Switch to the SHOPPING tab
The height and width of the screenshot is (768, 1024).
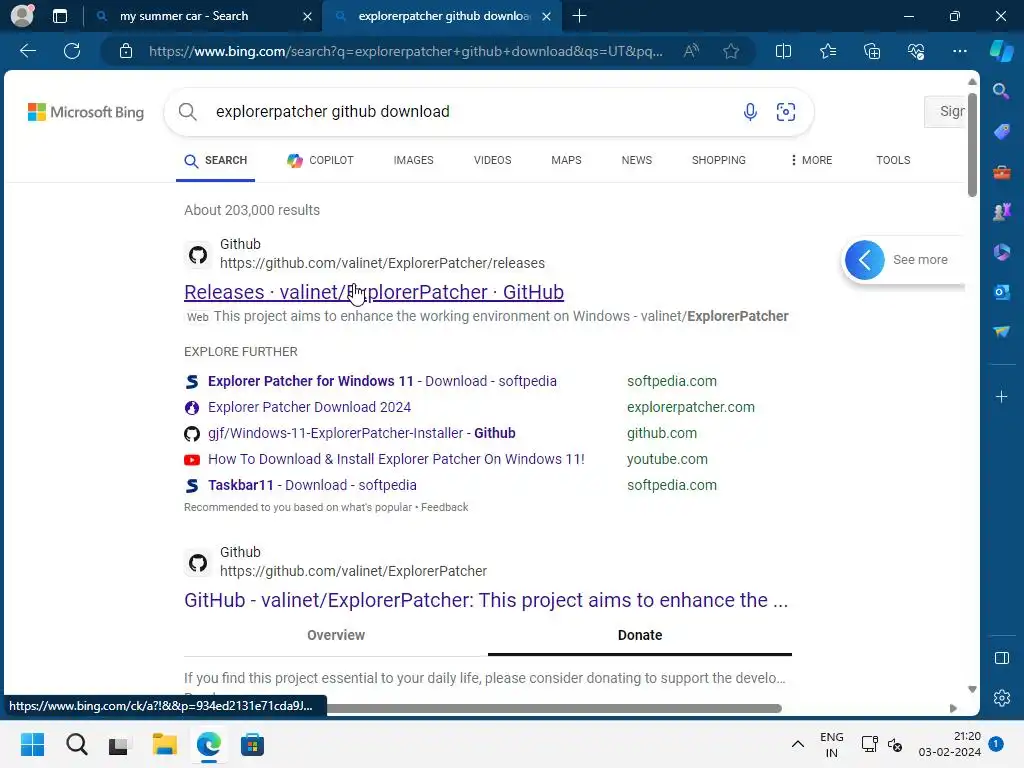pyautogui.click(x=718, y=161)
